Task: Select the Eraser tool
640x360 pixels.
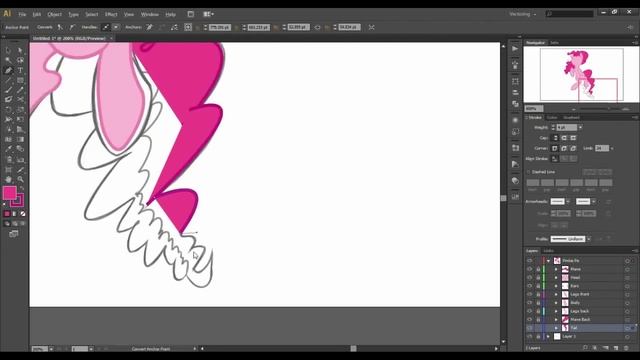Action: (8, 100)
